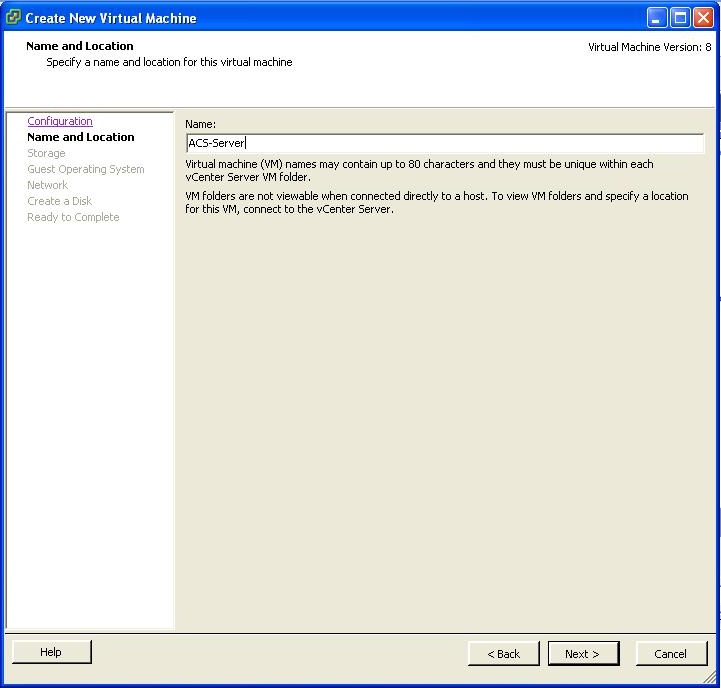Select the Guest Operating System step
This screenshot has width=721, height=688.
point(85,169)
